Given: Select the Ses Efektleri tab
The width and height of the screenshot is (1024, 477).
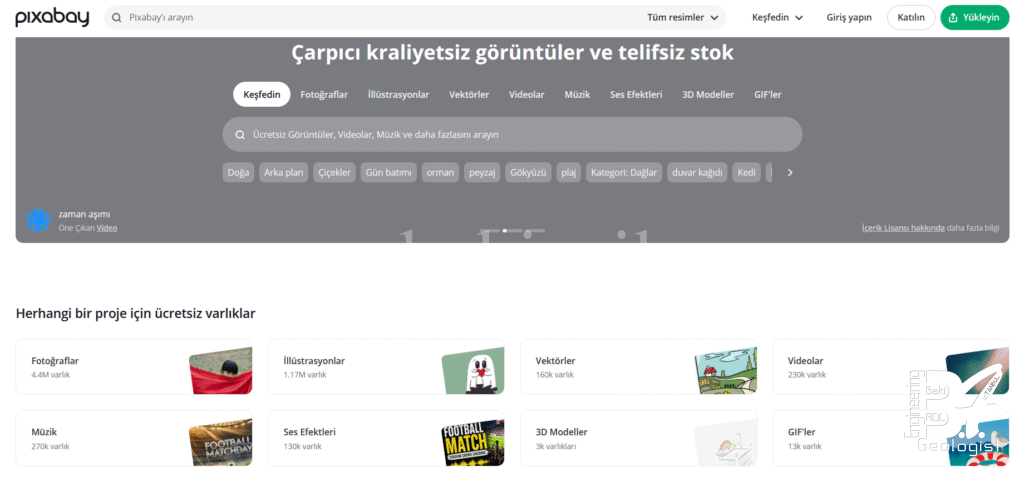Looking at the screenshot, I should pyautogui.click(x=636, y=95).
